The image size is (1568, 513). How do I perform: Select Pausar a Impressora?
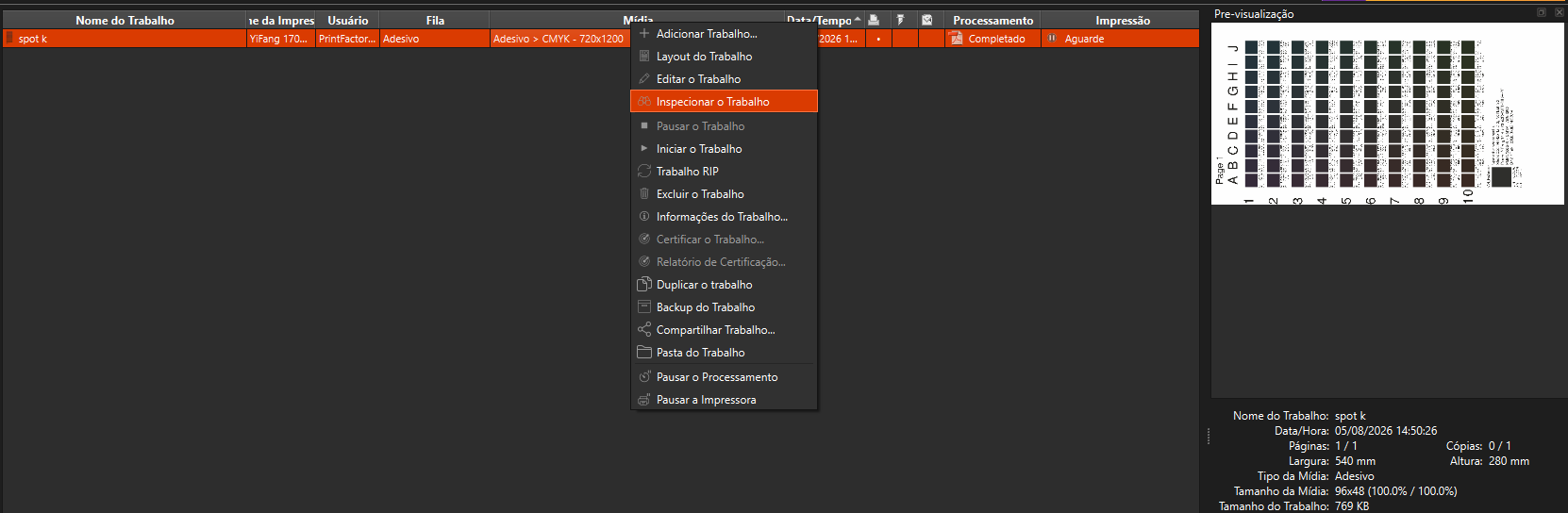pos(724,400)
